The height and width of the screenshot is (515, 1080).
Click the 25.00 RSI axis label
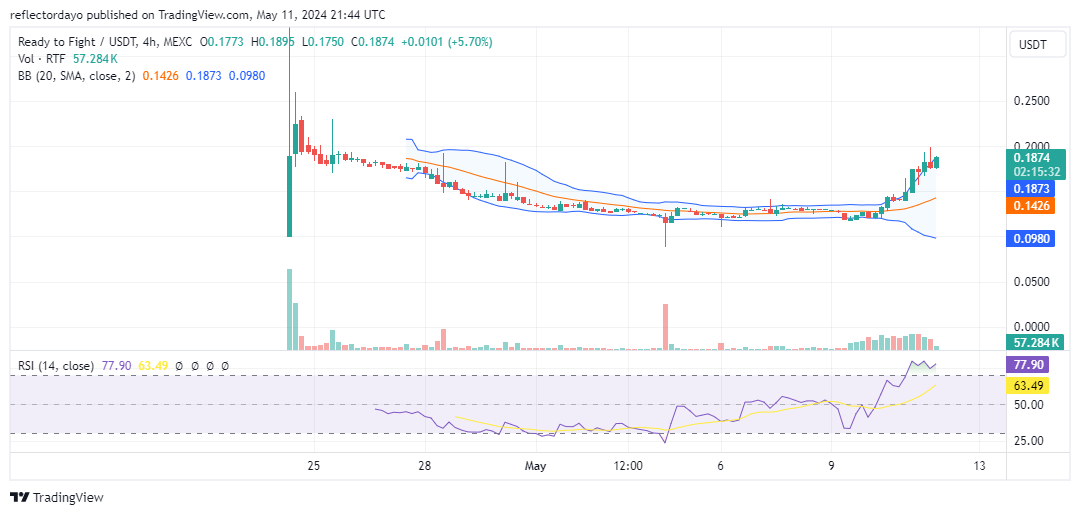click(1026, 441)
